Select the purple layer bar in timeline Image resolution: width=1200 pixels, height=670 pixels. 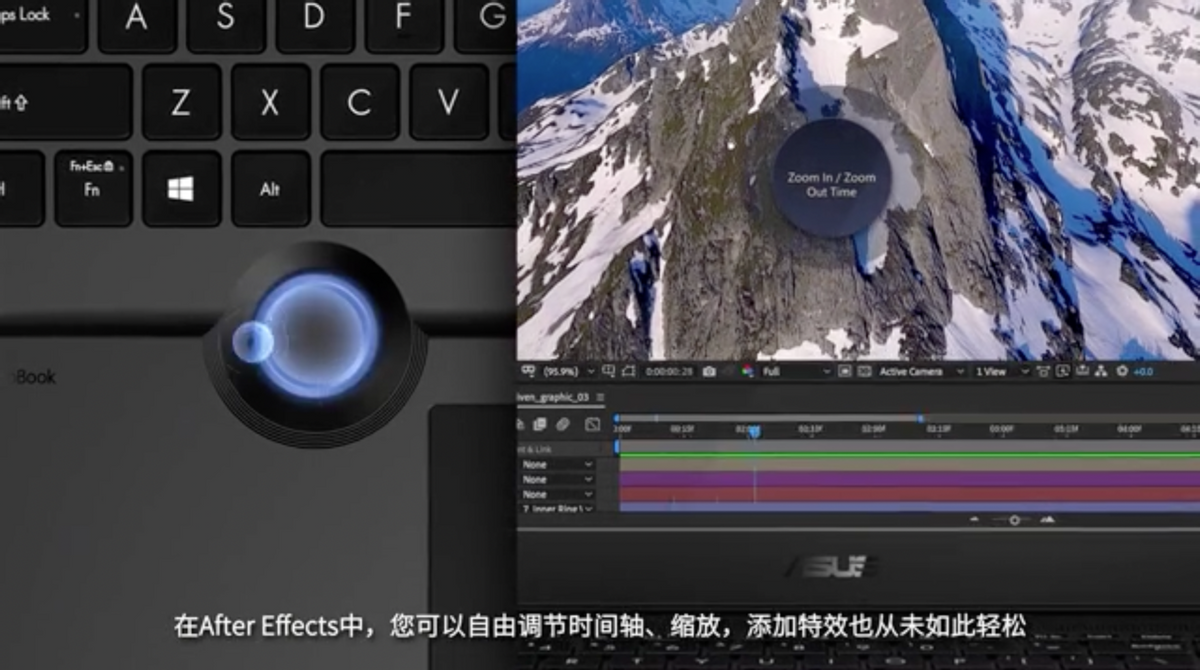(x=909, y=480)
